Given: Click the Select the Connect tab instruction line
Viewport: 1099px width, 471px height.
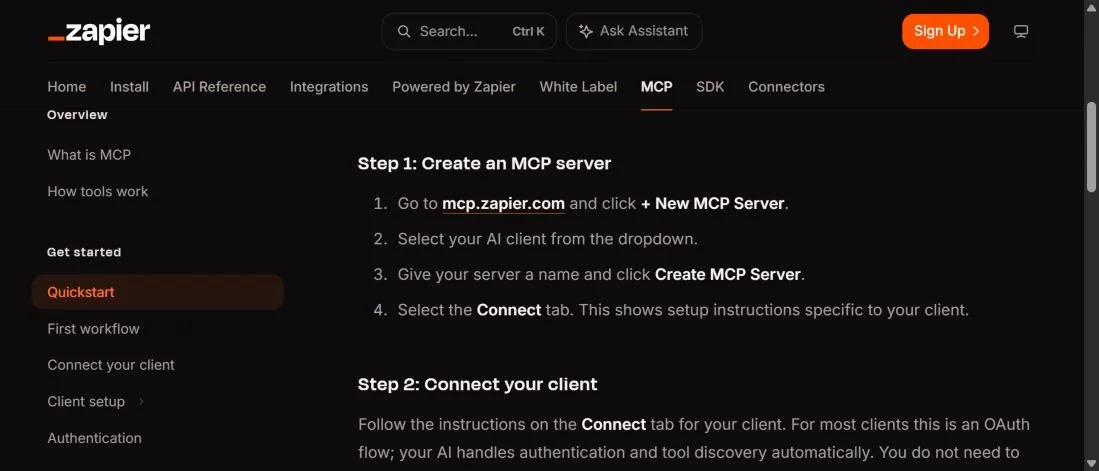Looking at the screenshot, I should [683, 309].
